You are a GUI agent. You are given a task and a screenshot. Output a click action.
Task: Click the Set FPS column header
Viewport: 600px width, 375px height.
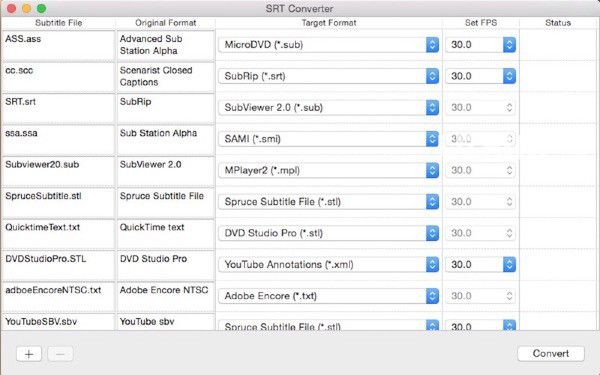[x=481, y=23]
